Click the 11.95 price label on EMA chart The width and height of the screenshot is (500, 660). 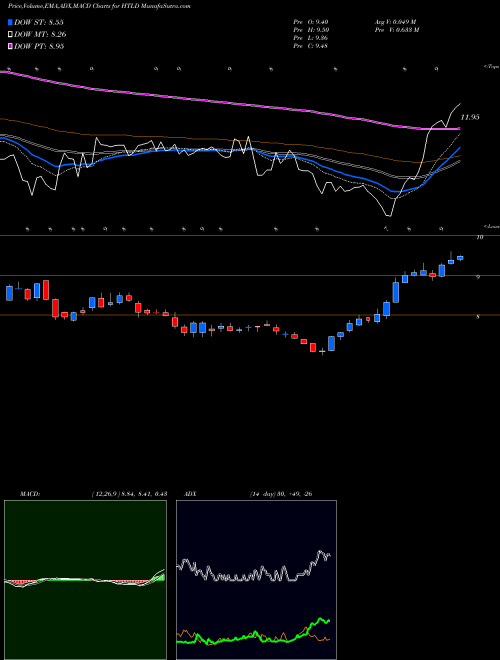click(470, 117)
